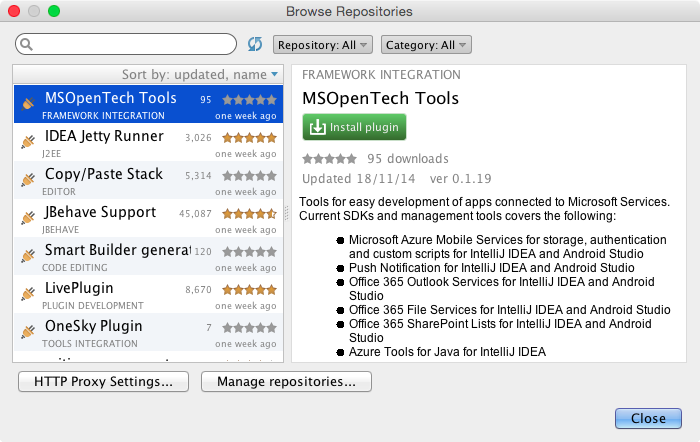Click the search magnifier icon
Viewport: 700px width, 442px height.
point(26,44)
